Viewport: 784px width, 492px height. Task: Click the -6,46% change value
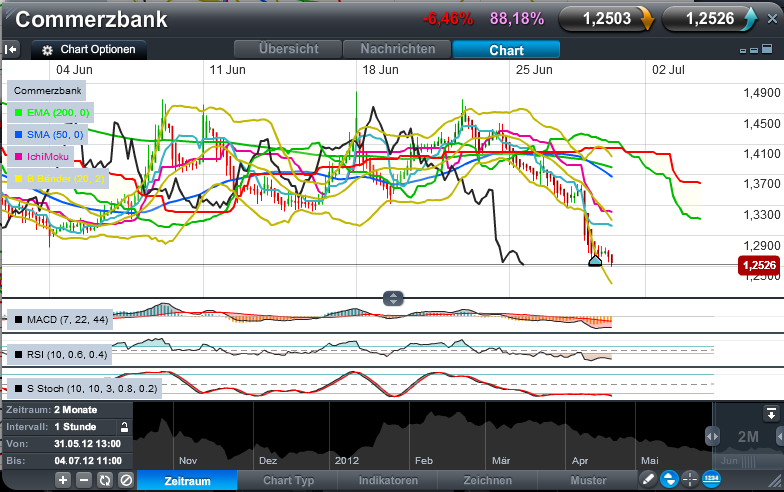[448, 19]
